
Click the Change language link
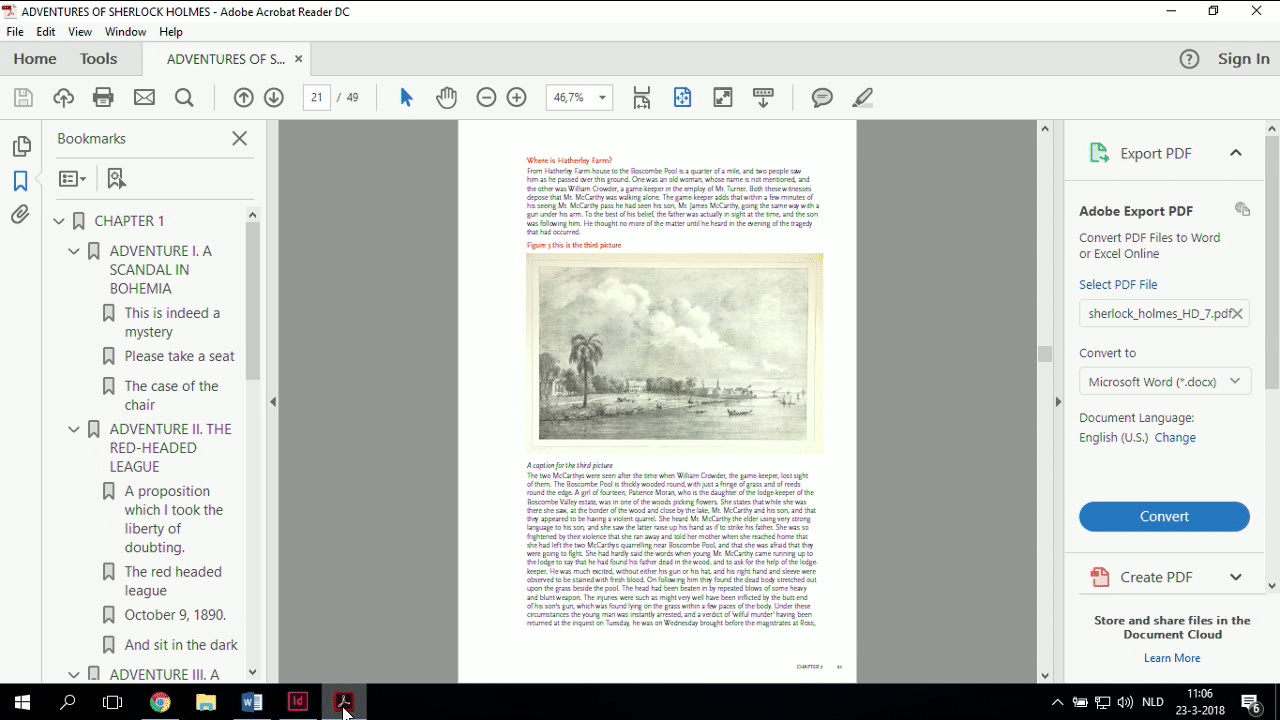point(1175,438)
